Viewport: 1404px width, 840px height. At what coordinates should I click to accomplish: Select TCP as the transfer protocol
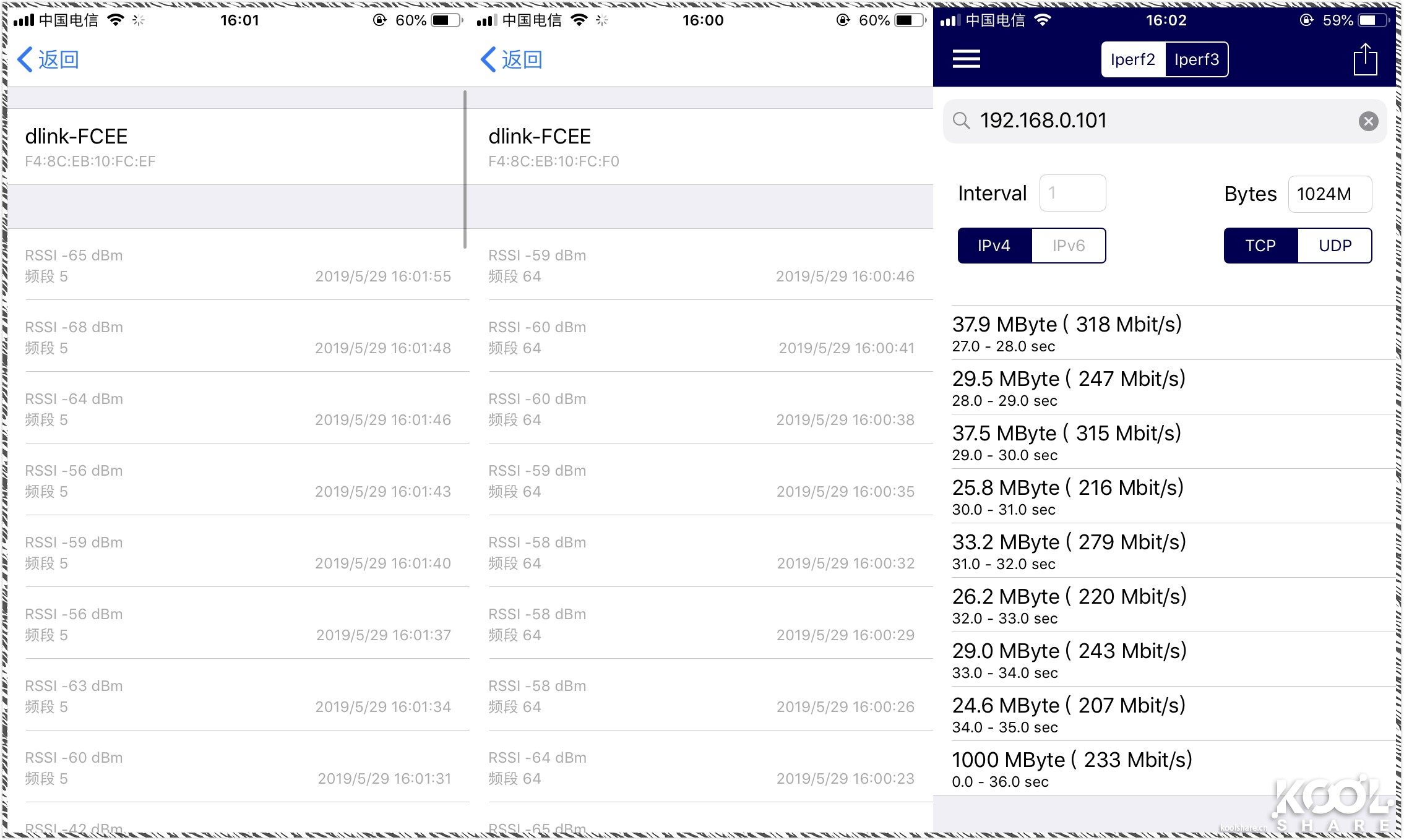pyautogui.click(x=1260, y=246)
